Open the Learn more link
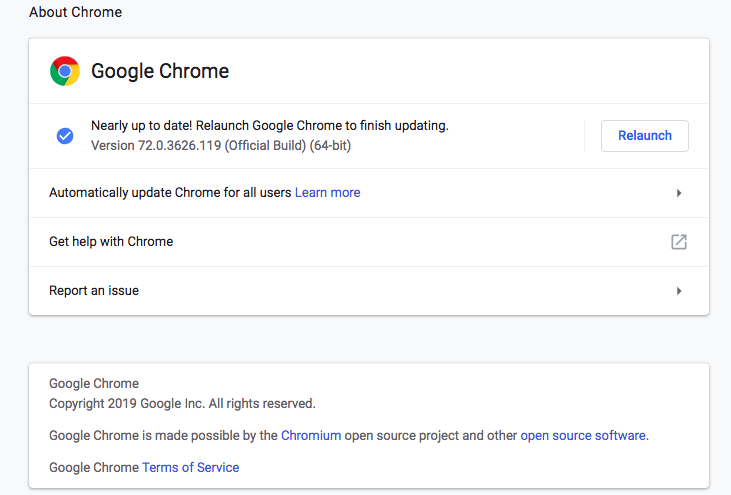This screenshot has width=731, height=495. (x=328, y=192)
